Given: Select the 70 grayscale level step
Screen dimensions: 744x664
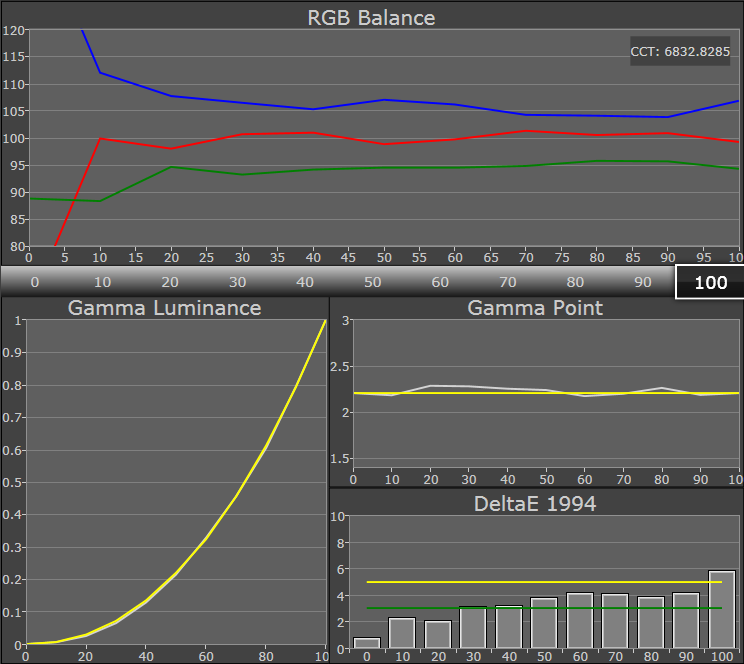Looking at the screenshot, I should pyautogui.click(x=508, y=282).
